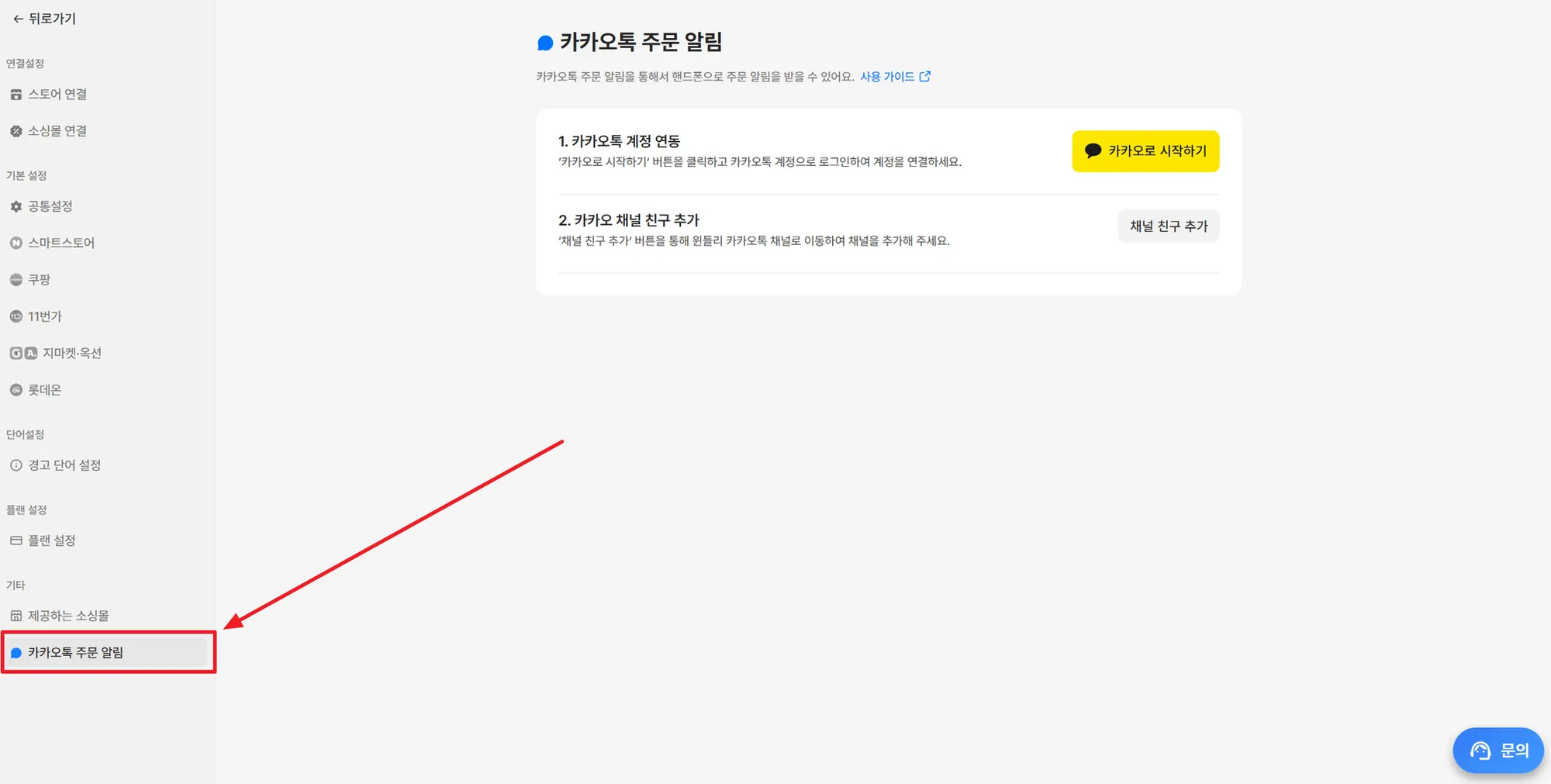Open the 문의 support chat bubble
Viewport: 1551px width, 784px height.
pyautogui.click(x=1497, y=750)
